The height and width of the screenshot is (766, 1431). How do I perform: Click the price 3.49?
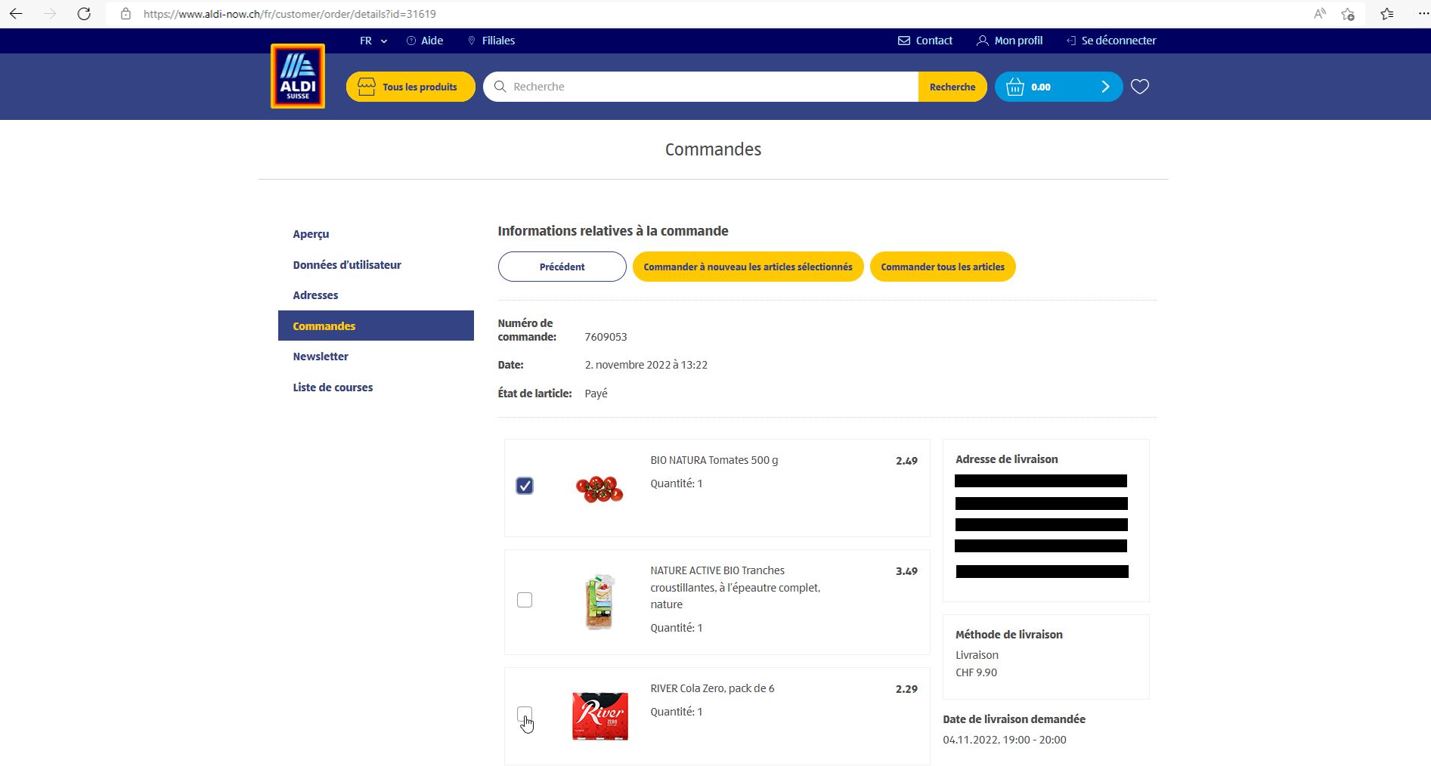[906, 571]
